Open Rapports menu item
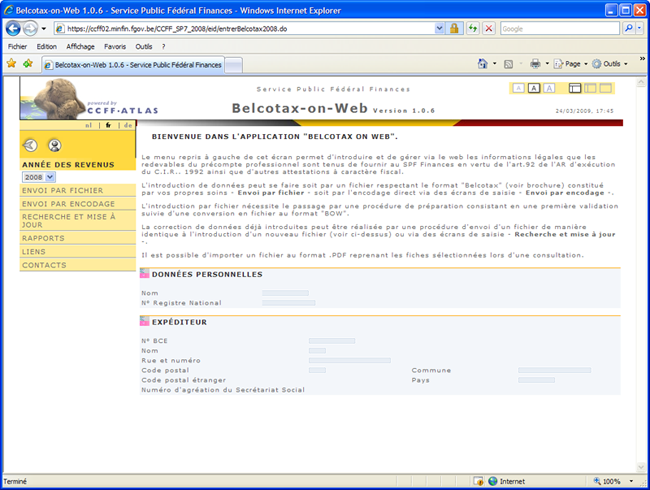Screen dimensions: 650x490 click(x=78, y=238)
